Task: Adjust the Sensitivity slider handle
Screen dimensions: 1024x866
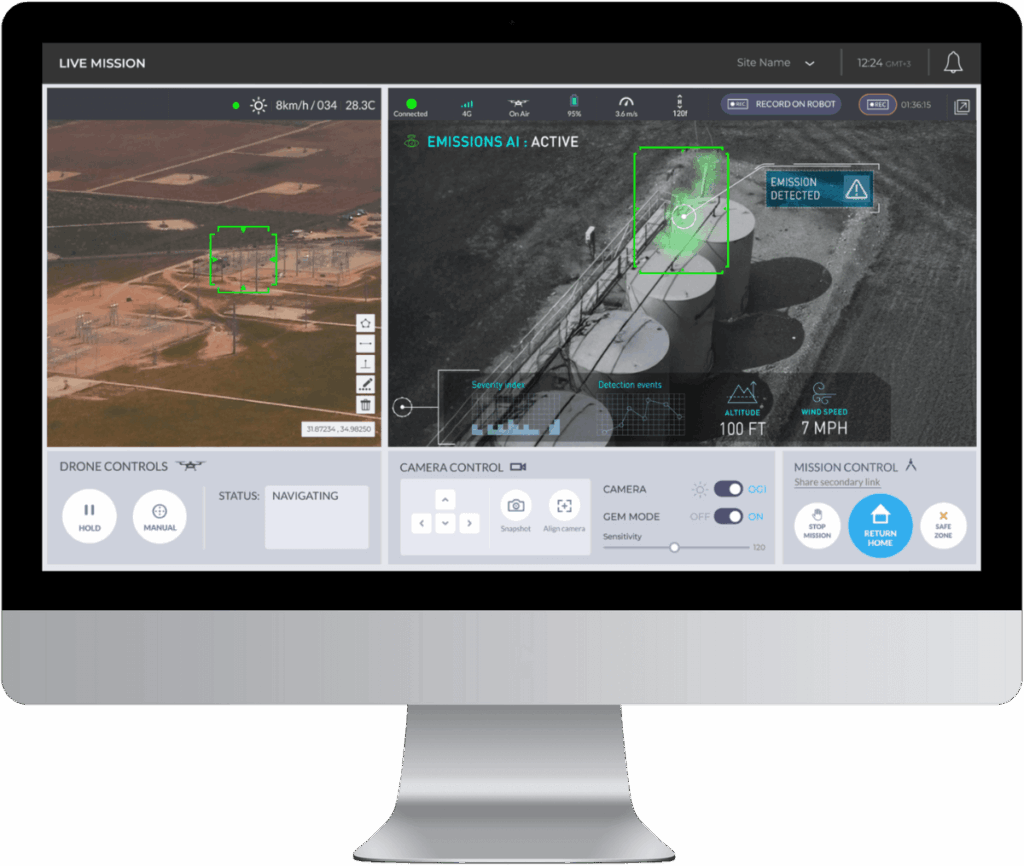Action: 675,547
